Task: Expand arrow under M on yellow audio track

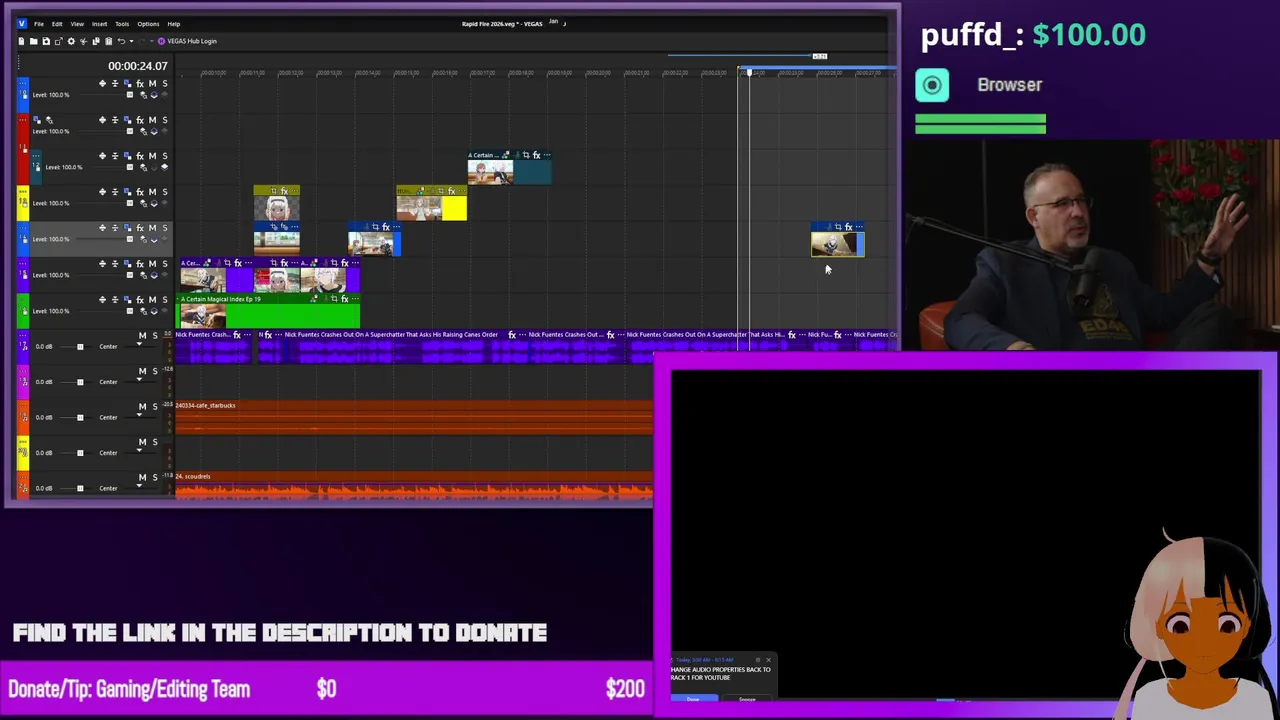Action: (140, 452)
